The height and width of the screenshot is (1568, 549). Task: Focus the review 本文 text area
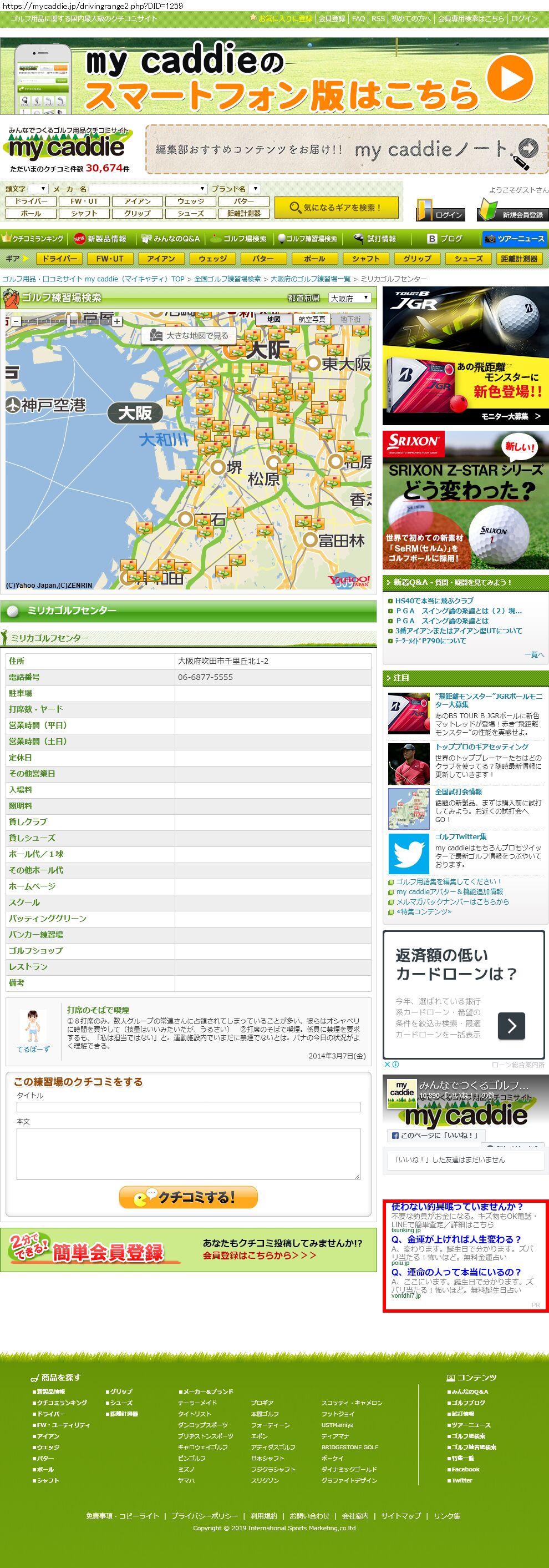pyautogui.click(x=189, y=1153)
